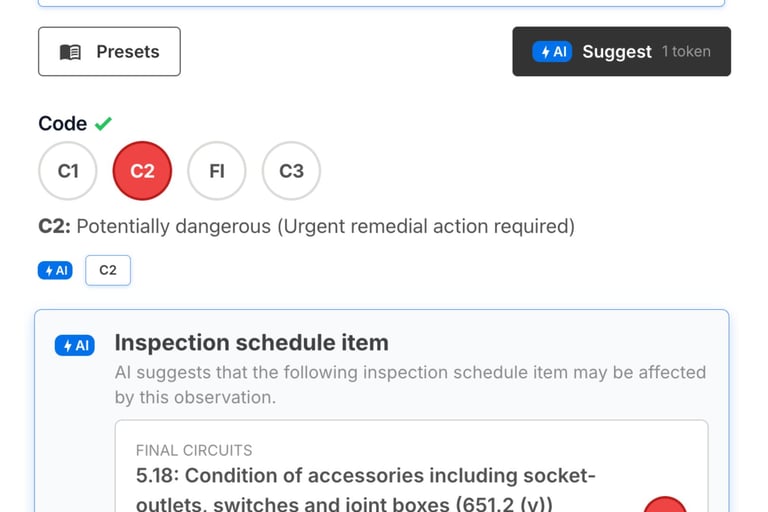This screenshot has height=512, width=768.
Task: Click the AI badge beside Inspection schedule item
Action: click(75, 346)
